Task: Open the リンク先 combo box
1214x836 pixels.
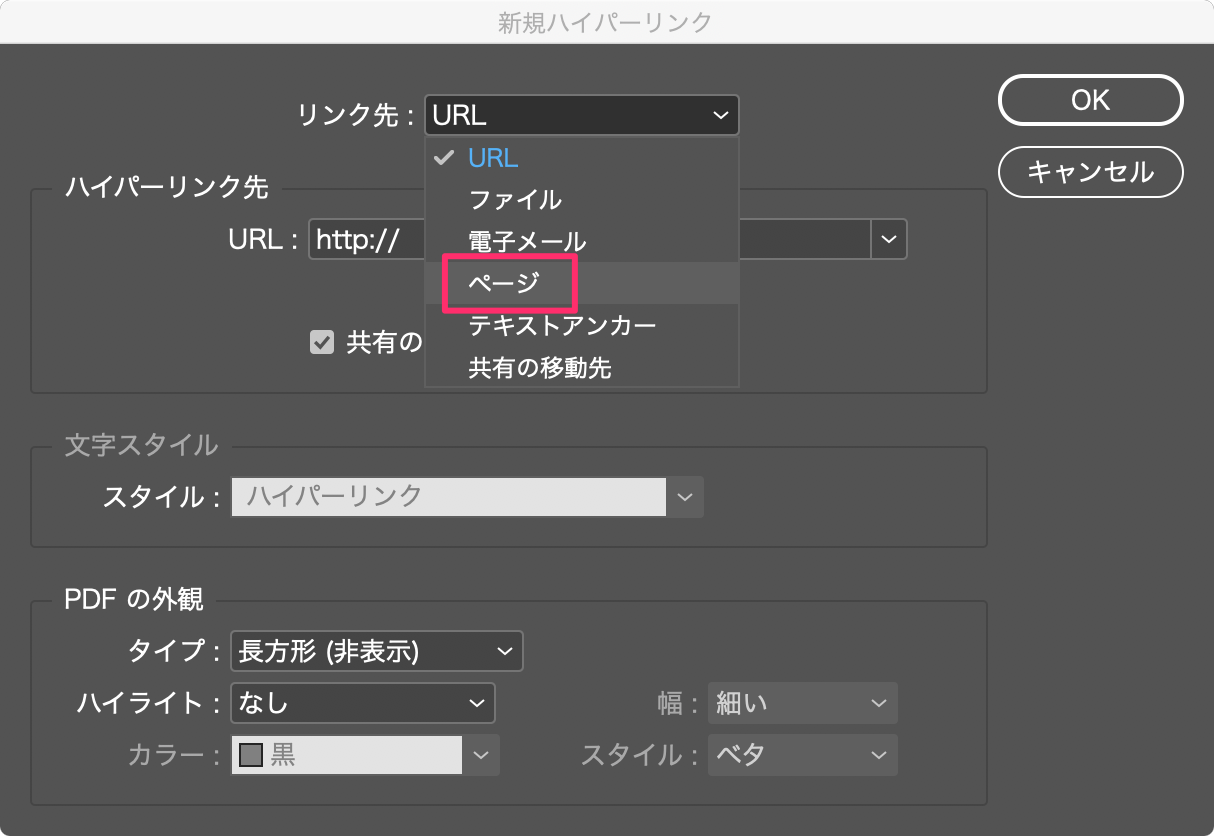Action: pyautogui.click(x=582, y=114)
